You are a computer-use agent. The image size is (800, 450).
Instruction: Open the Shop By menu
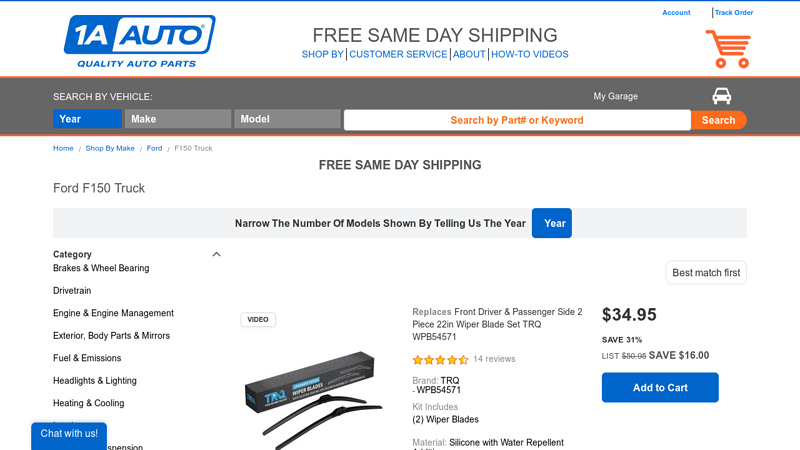click(323, 54)
